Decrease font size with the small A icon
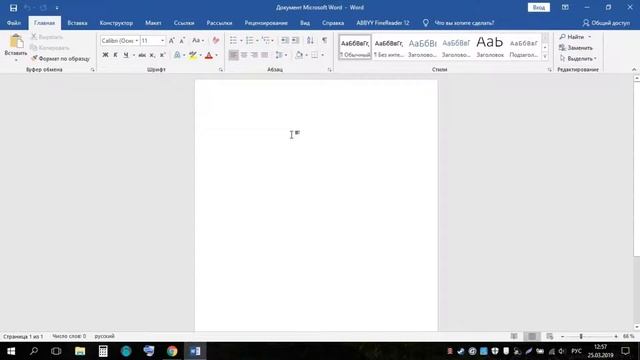The image size is (640, 360). pos(182,40)
